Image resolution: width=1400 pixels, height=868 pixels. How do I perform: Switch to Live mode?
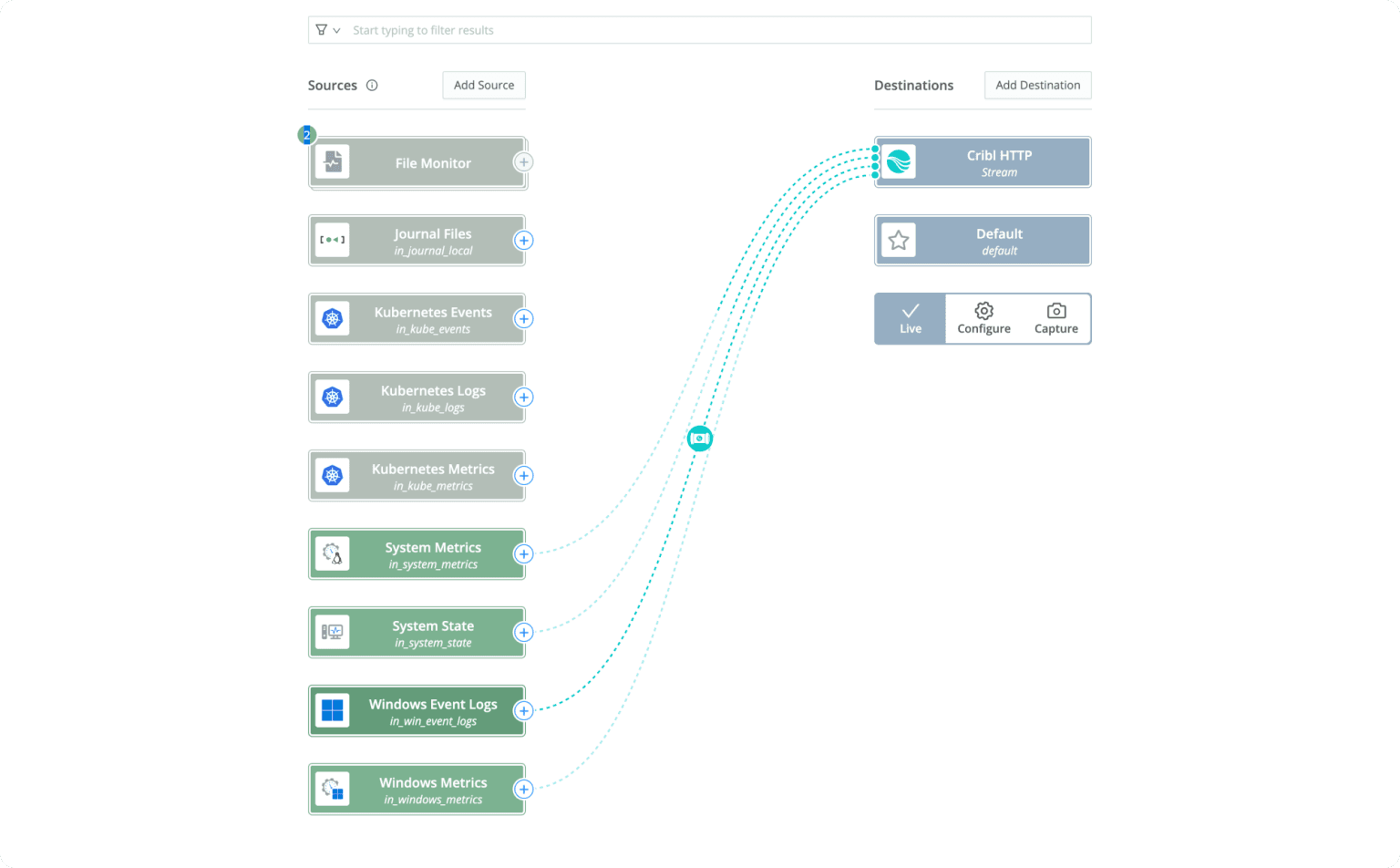point(911,318)
